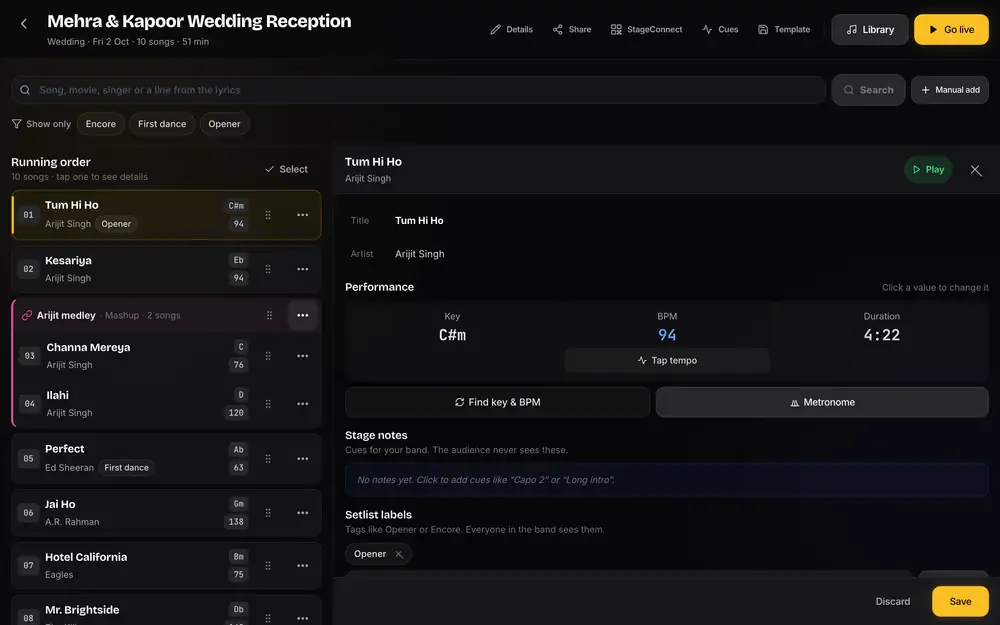Viewport: 1000px width, 625px height.
Task: Open more options for Jai Ho
Action: click(x=302, y=513)
